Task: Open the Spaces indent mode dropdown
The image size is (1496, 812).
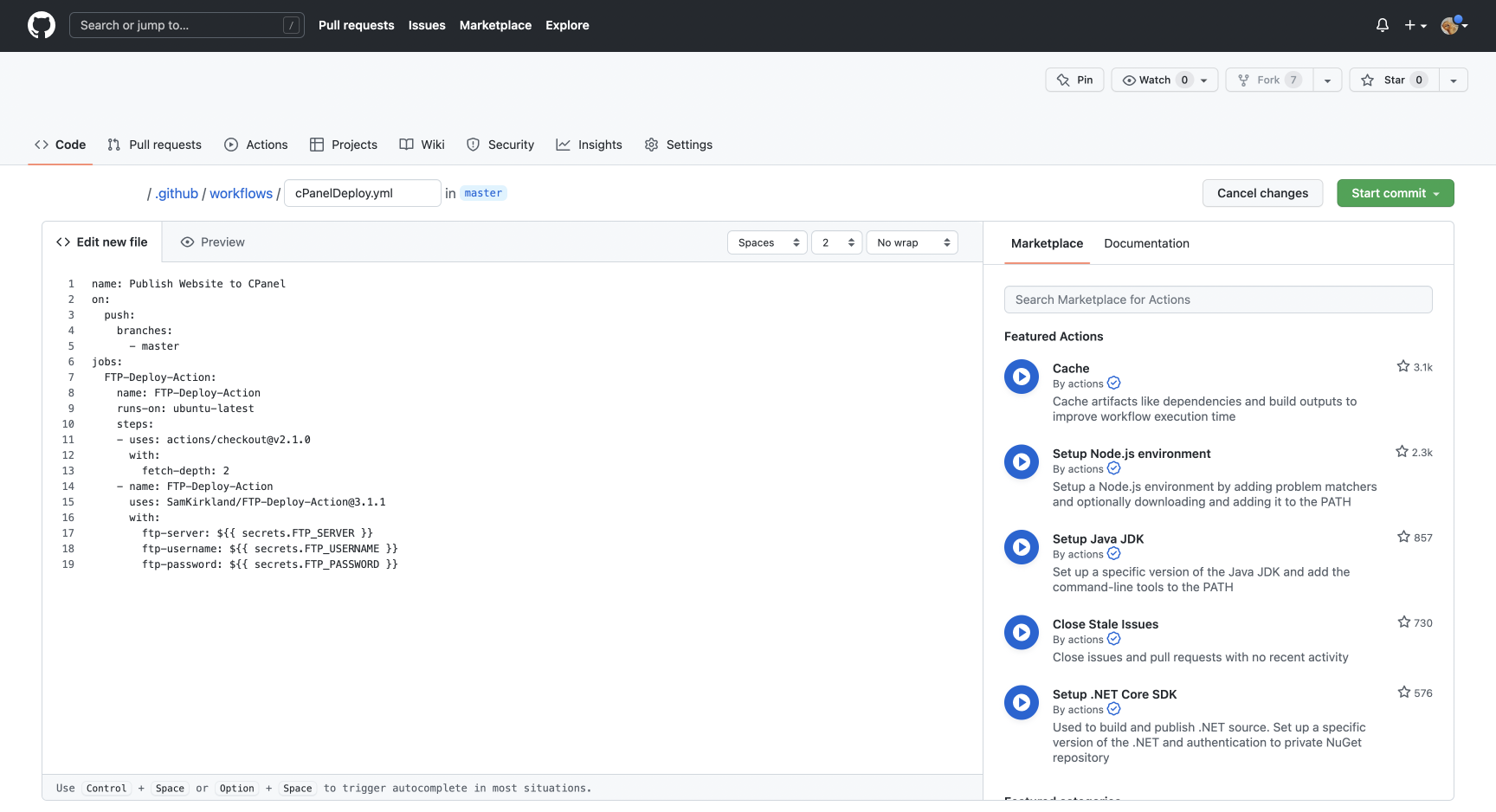Action: (767, 242)
